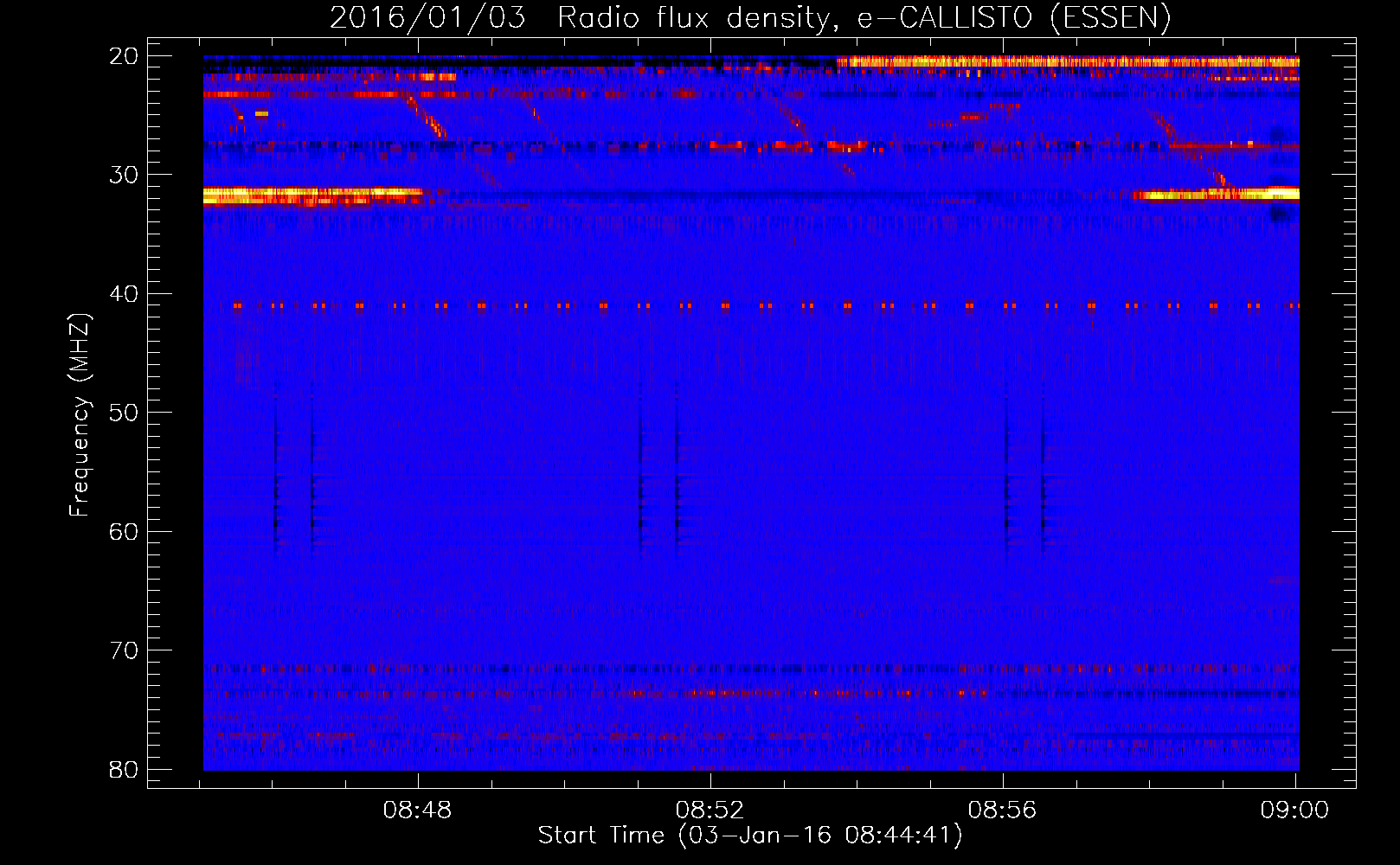Click the '08:48' time tick label
This screenshot has width=1400, height=865.
pyautogui.click(x=418, y=811)
